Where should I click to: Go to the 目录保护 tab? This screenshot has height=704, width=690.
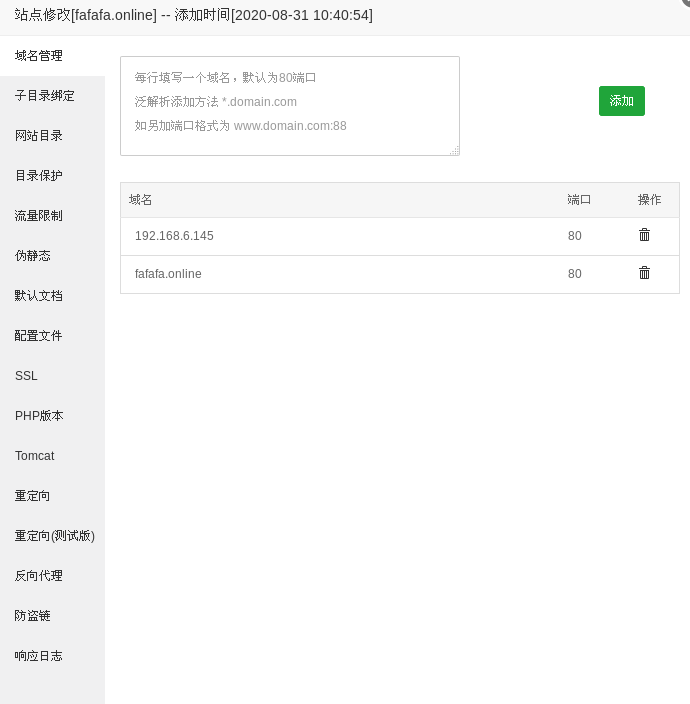coord(52,176)
